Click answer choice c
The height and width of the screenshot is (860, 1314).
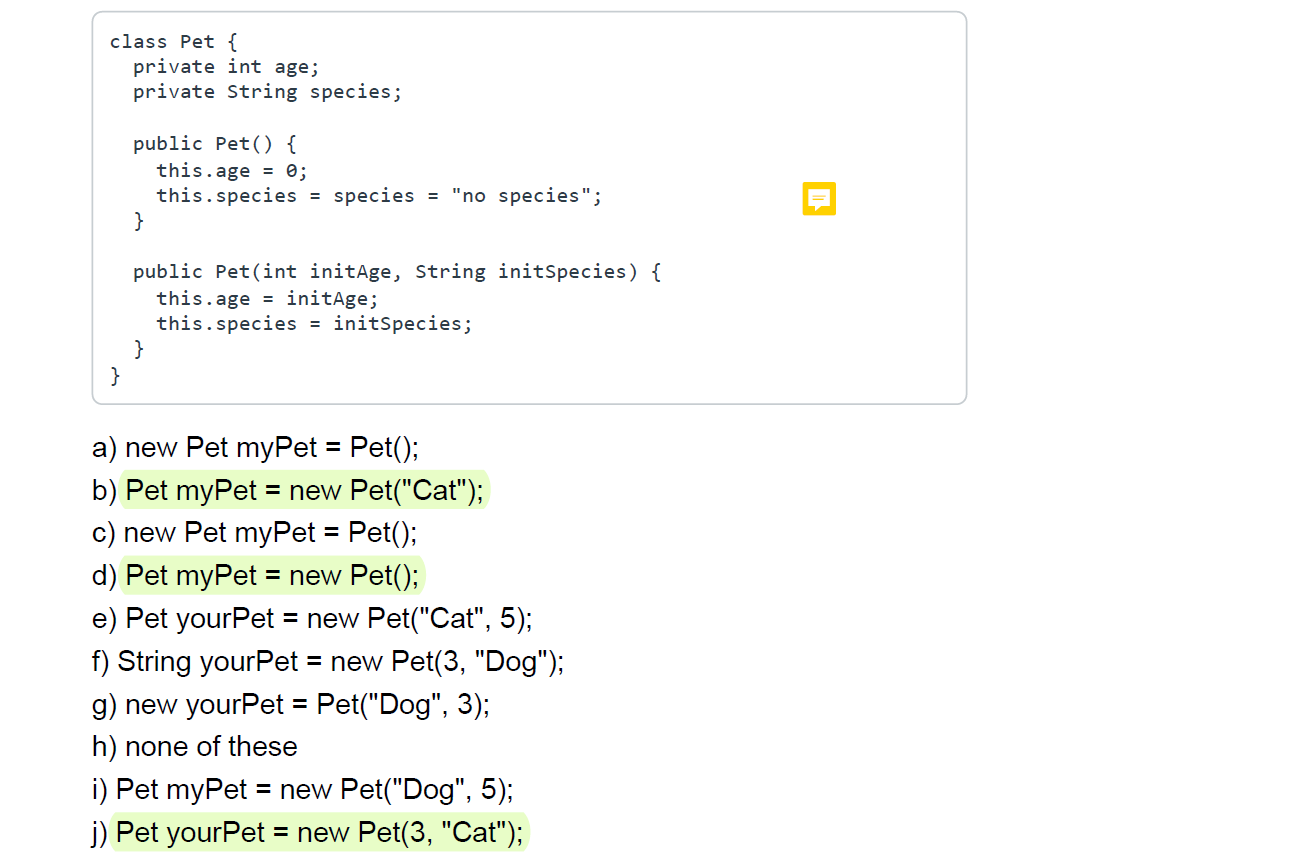coord(255,532)
